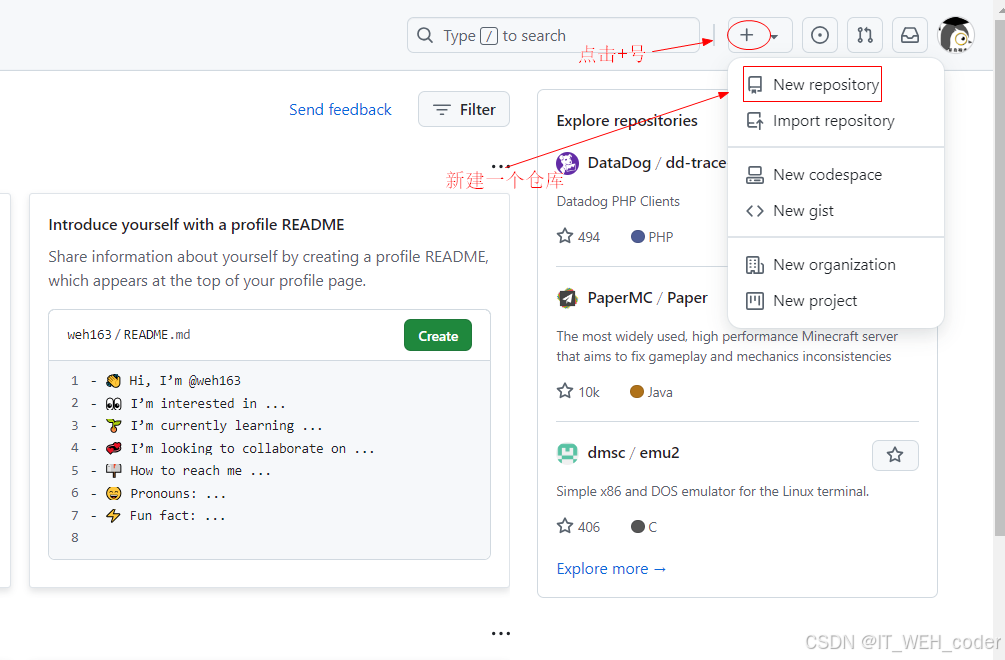This screenshot has width=1005, height=660.
Task: Click the green Create button
Action: (x=438, y=335)
